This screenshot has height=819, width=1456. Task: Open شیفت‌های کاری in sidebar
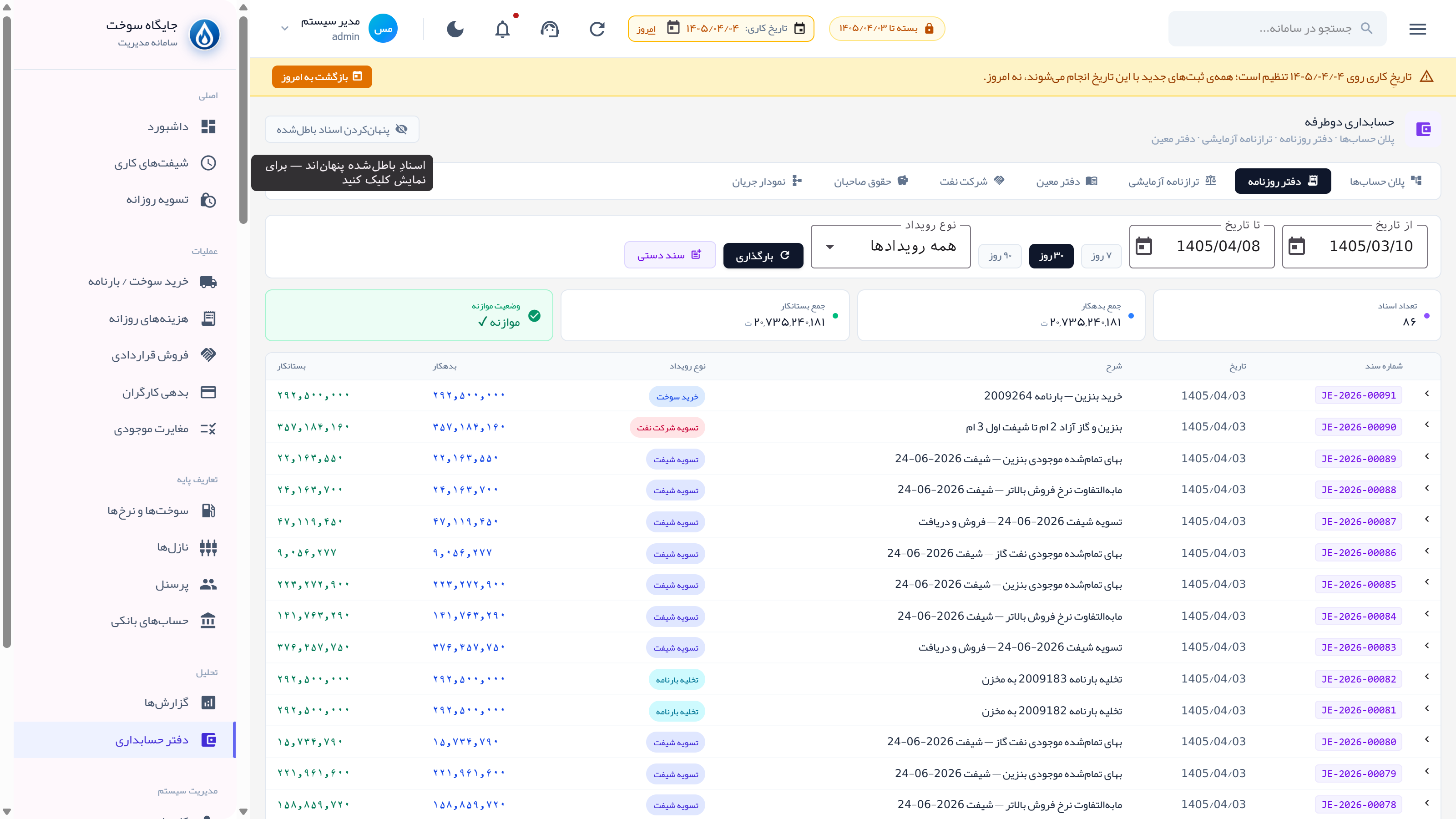124,163
